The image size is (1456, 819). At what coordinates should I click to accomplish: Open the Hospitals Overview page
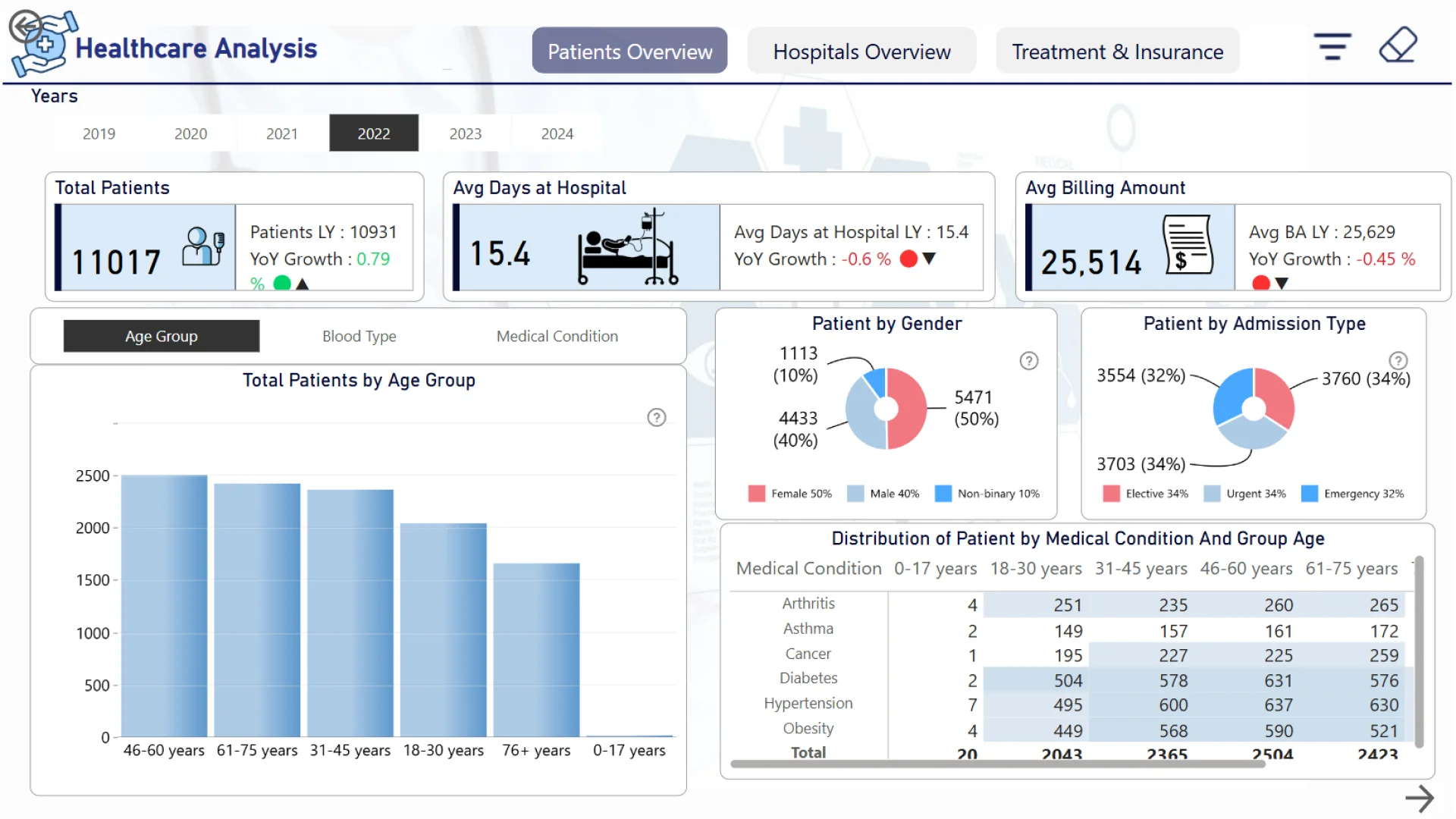coord(861,52)
